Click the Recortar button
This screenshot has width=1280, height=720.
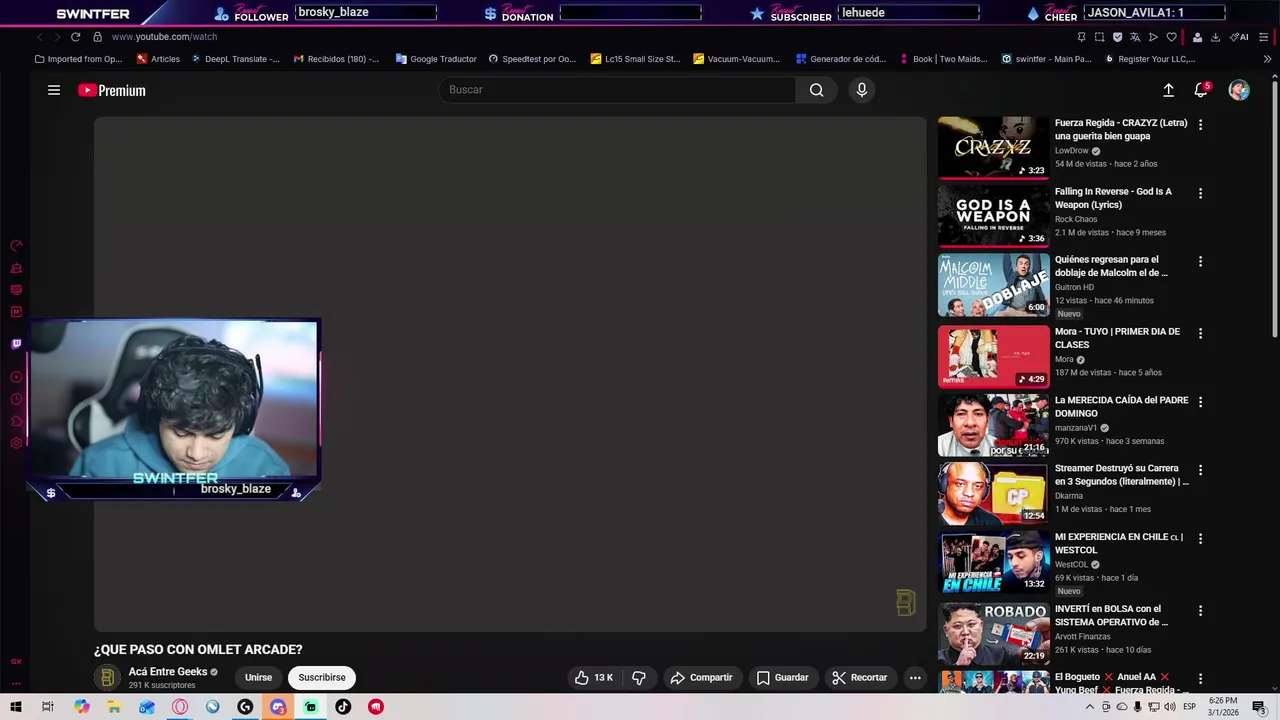coord(860,677)
